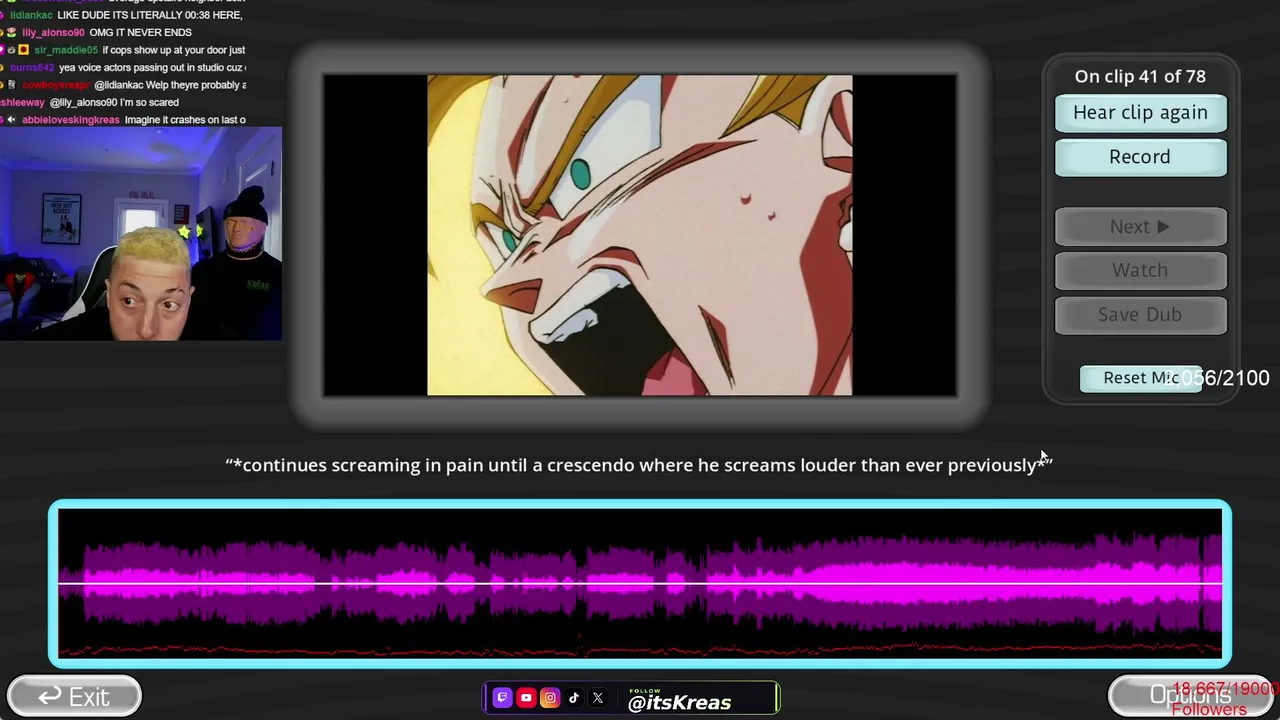Image resolution: width=1280 pixels, height=720 pixels.
Task: Start recording with the Record button
Action: [1140, 157]
